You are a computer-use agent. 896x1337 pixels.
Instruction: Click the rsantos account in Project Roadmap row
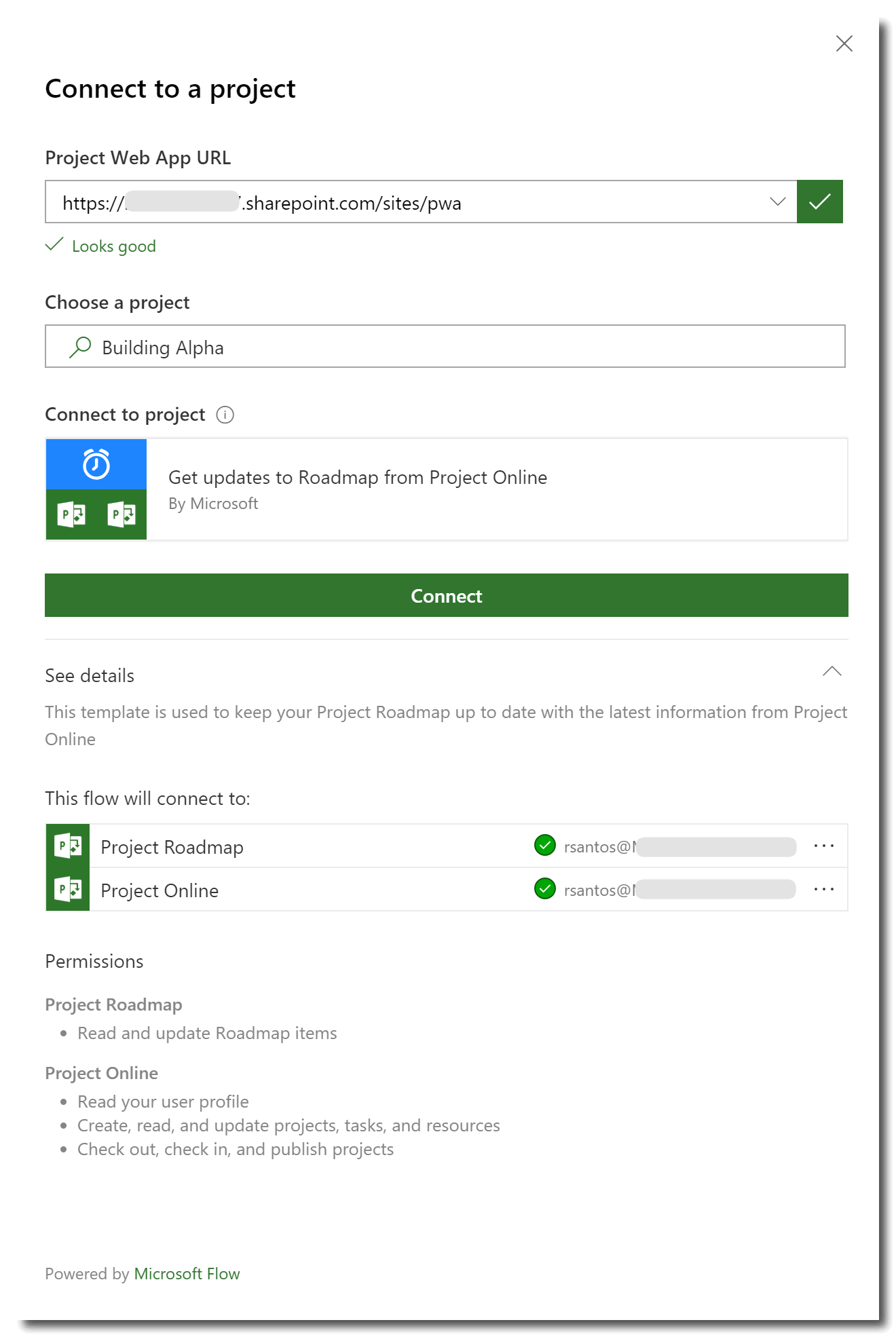pos(679,847)
